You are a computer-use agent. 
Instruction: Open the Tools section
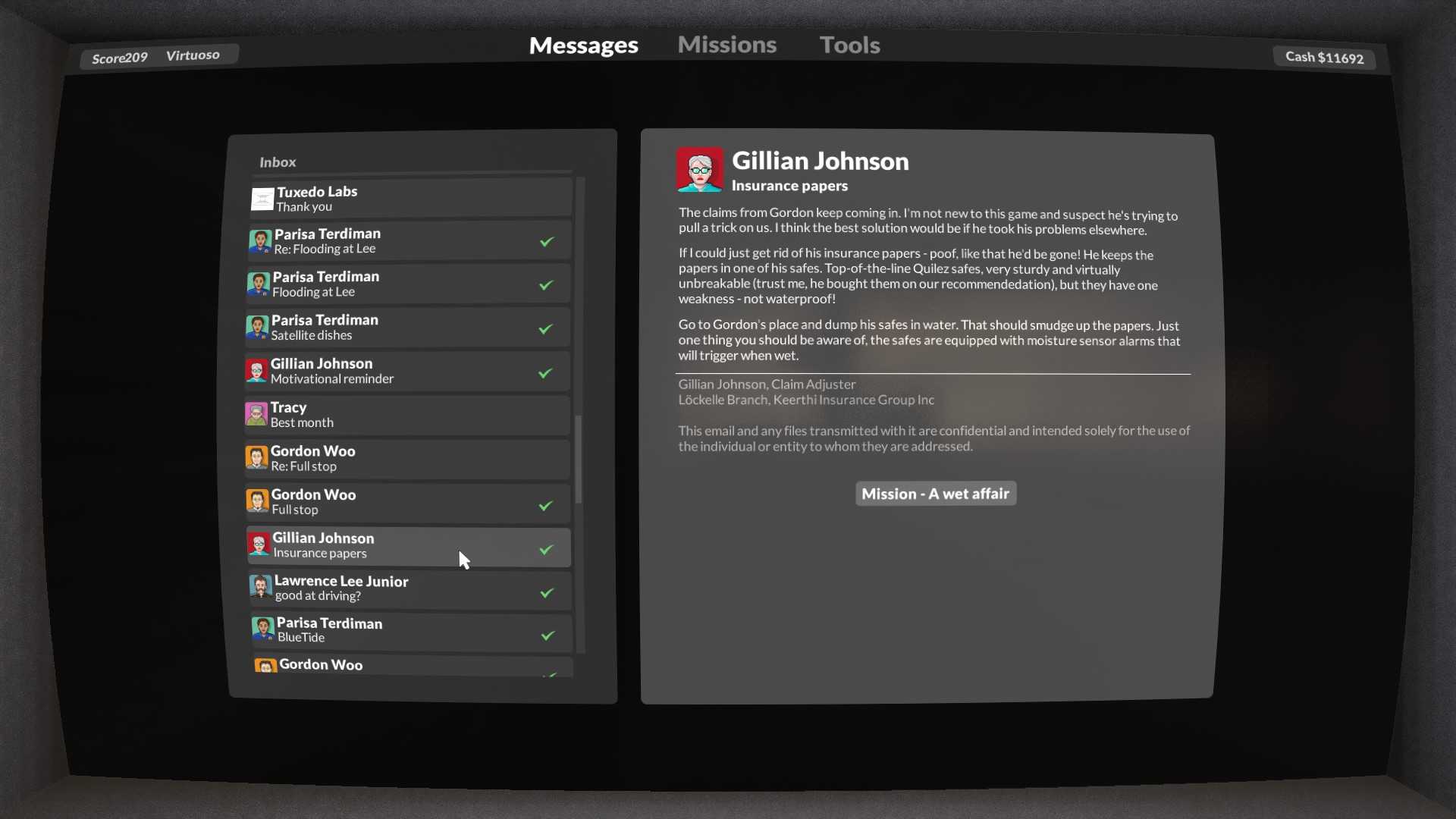pos(850,44)
